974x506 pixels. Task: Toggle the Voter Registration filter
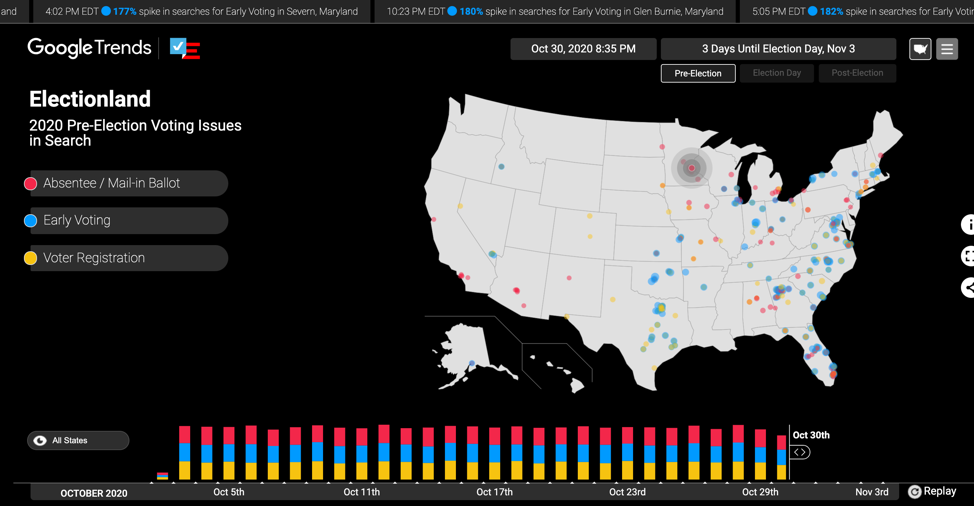pyautogui.click(x=129, y=258)
